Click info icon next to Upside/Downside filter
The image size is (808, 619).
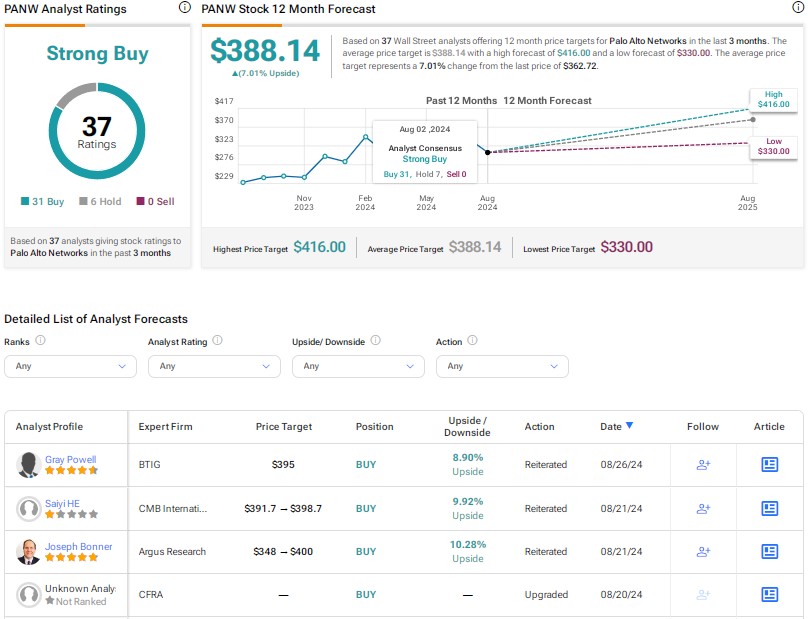376,341
